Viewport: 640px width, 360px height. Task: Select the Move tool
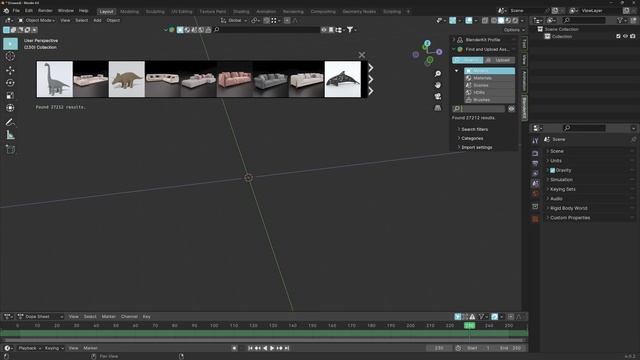click(10, 70)
